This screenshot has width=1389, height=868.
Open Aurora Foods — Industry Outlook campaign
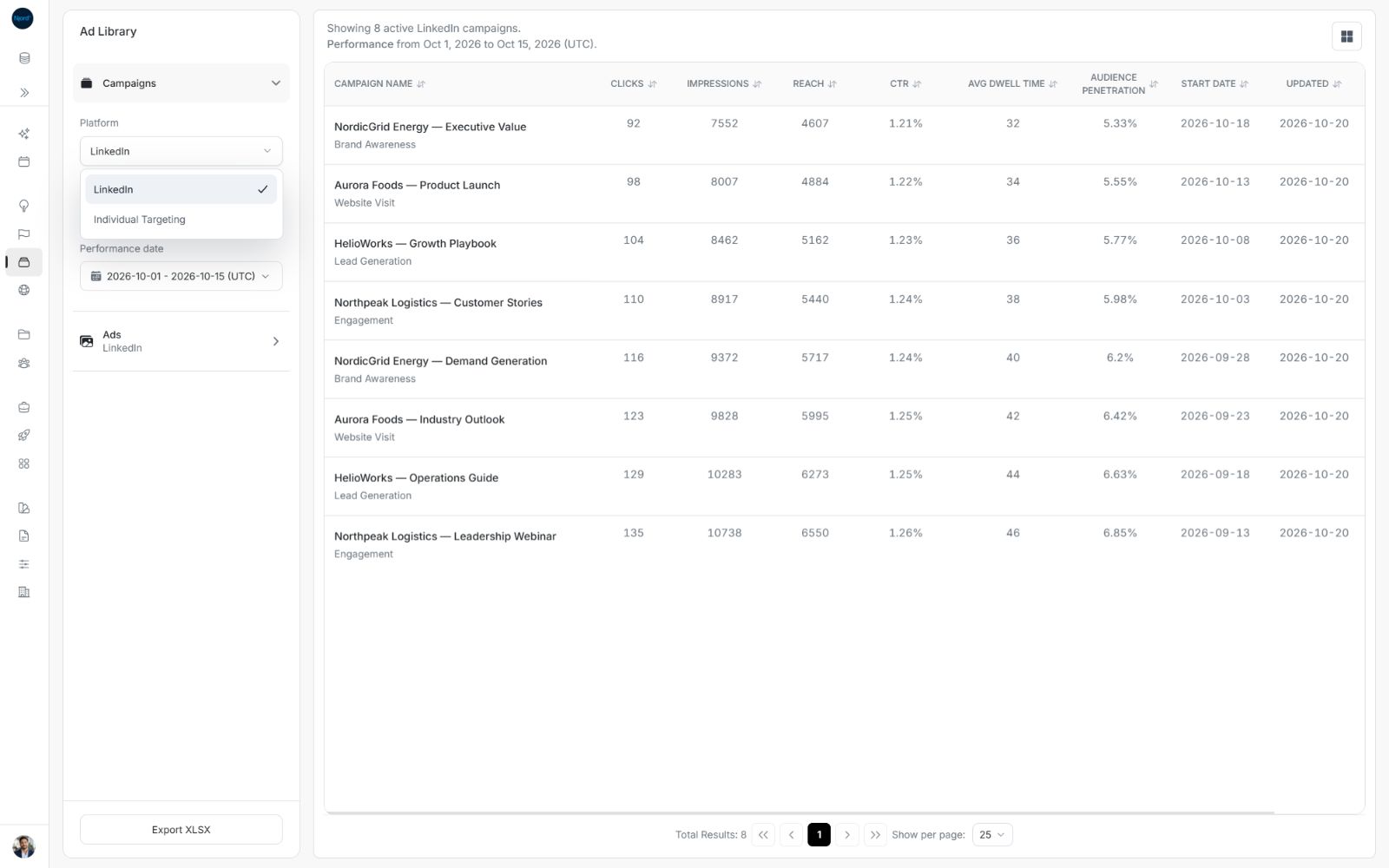pyautogui.click(x=419, y=419)
